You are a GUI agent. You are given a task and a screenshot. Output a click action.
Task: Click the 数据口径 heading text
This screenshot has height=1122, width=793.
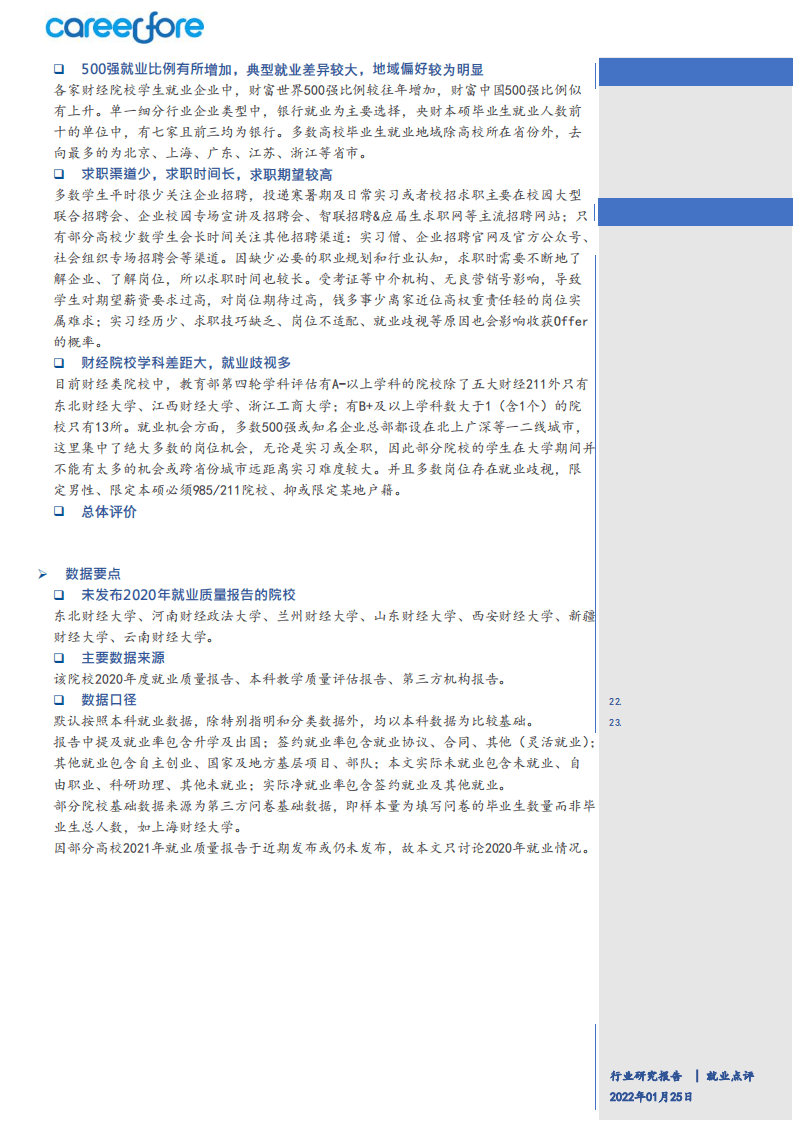[x=109, y=700]
